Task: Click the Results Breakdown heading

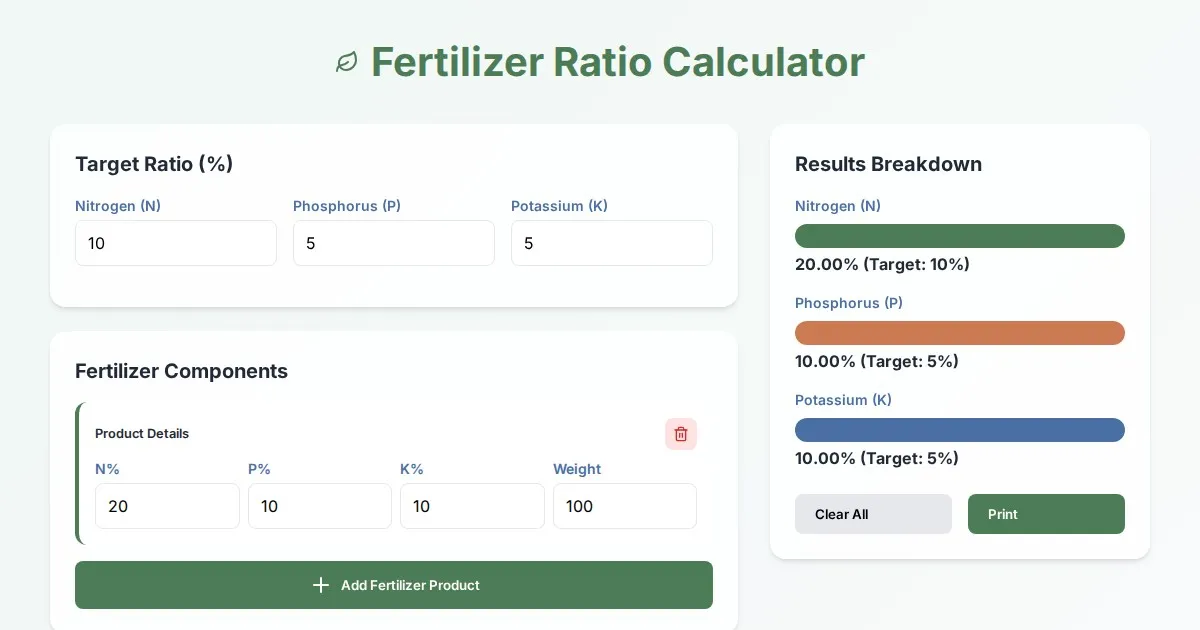Action: coord(888,164)
